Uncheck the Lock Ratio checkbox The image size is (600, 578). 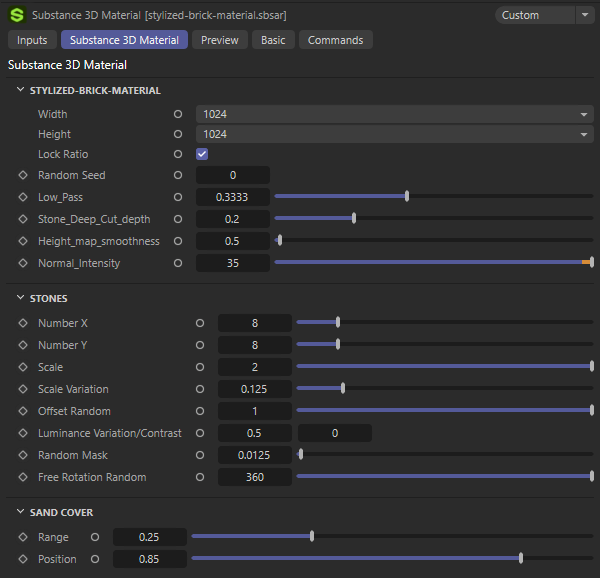pyautogui.click(x=202, y=154)
